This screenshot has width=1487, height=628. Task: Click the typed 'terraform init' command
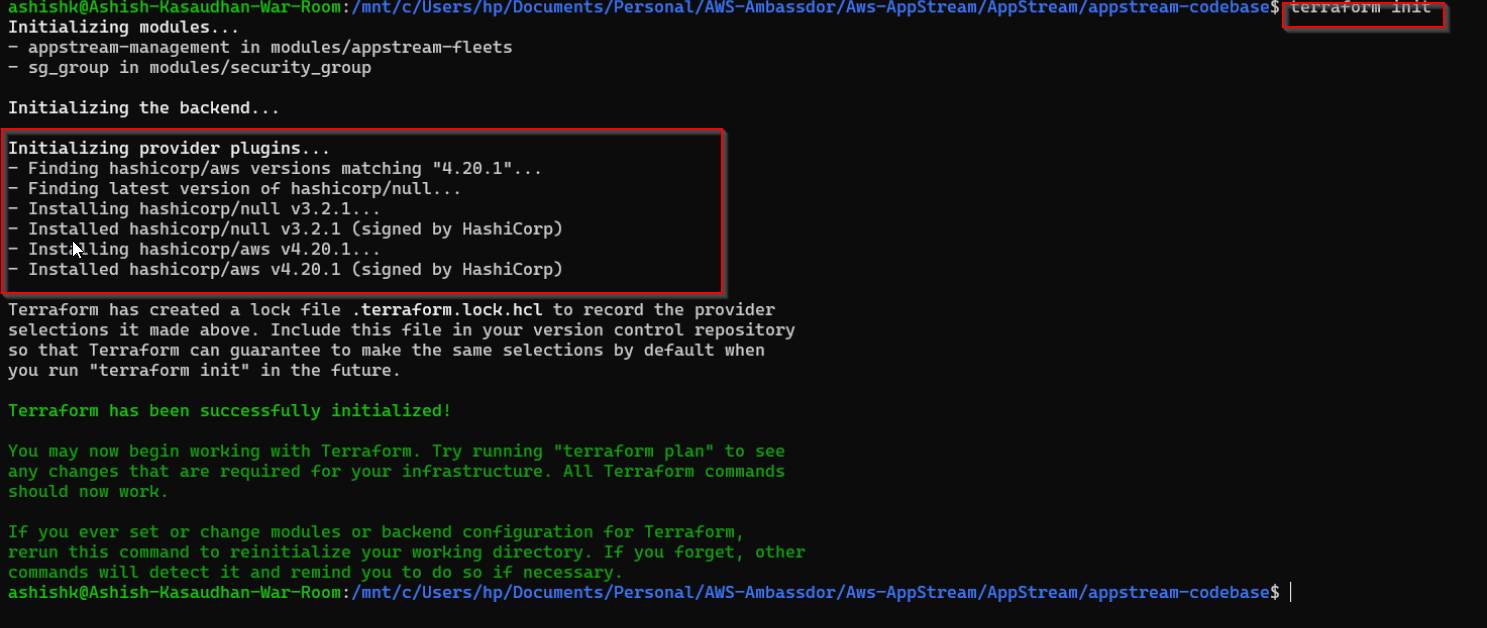(1361, 8)
